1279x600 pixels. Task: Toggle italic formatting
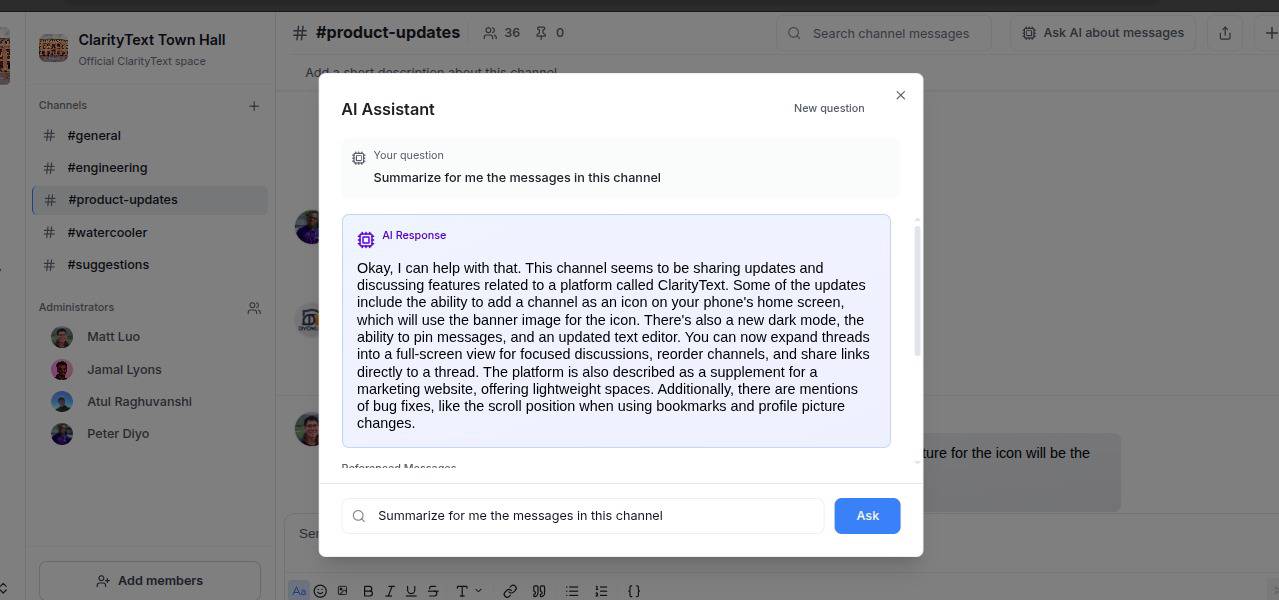click(390, 591)
